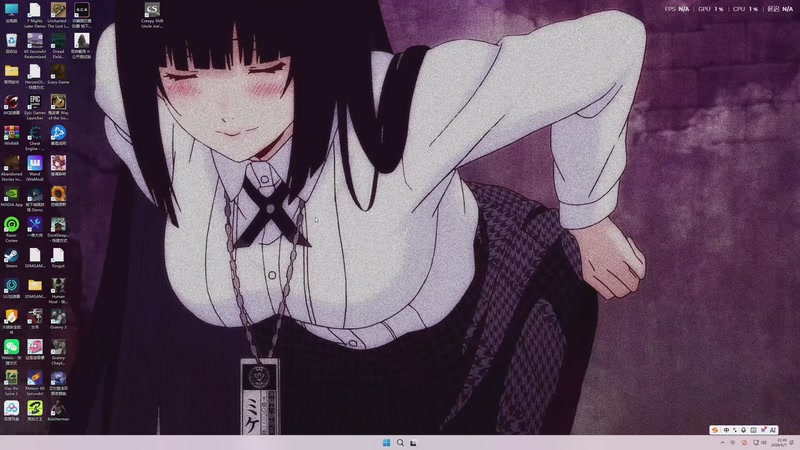Select the 7 Nights Later Demo shortcut
The width and height of the screenshot is (800, 450).
[x=35, y=15]
